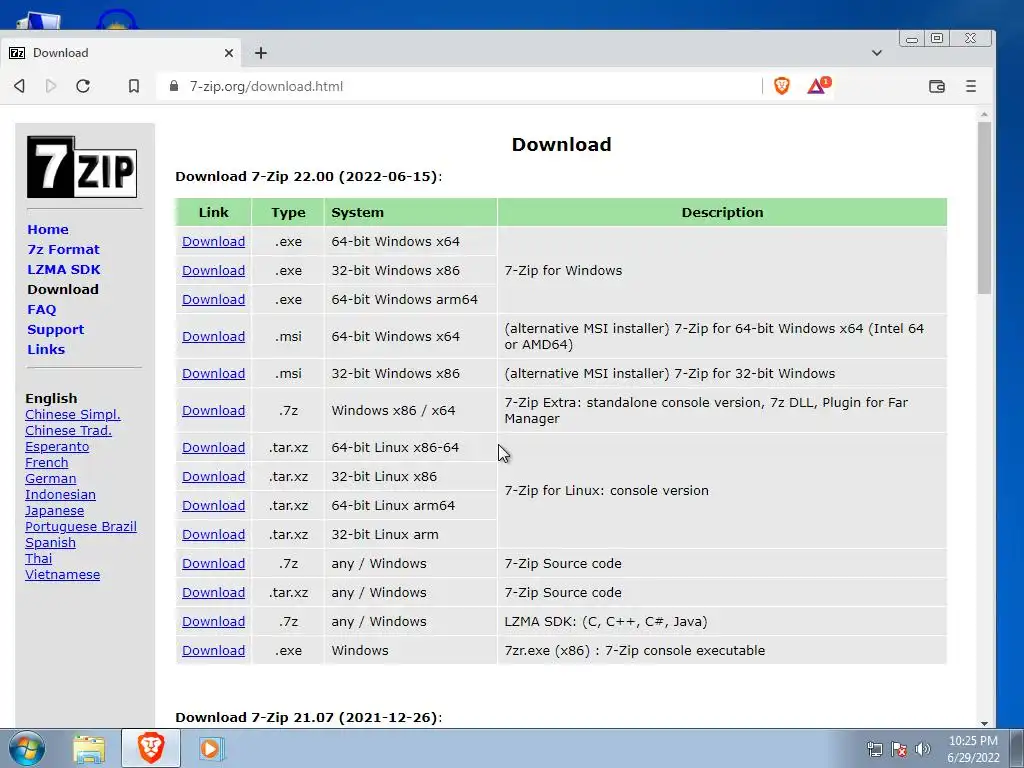The image size is (1024, 768).
Task: Click the forward navigation arrow
Action: (x=51, y=86)
